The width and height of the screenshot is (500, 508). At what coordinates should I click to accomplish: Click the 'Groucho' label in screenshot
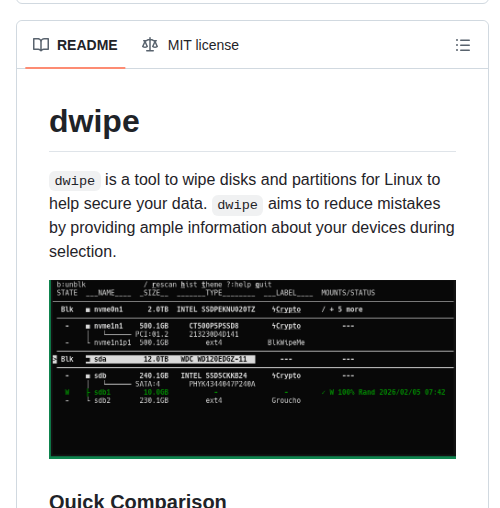click(x=286, y=400)
